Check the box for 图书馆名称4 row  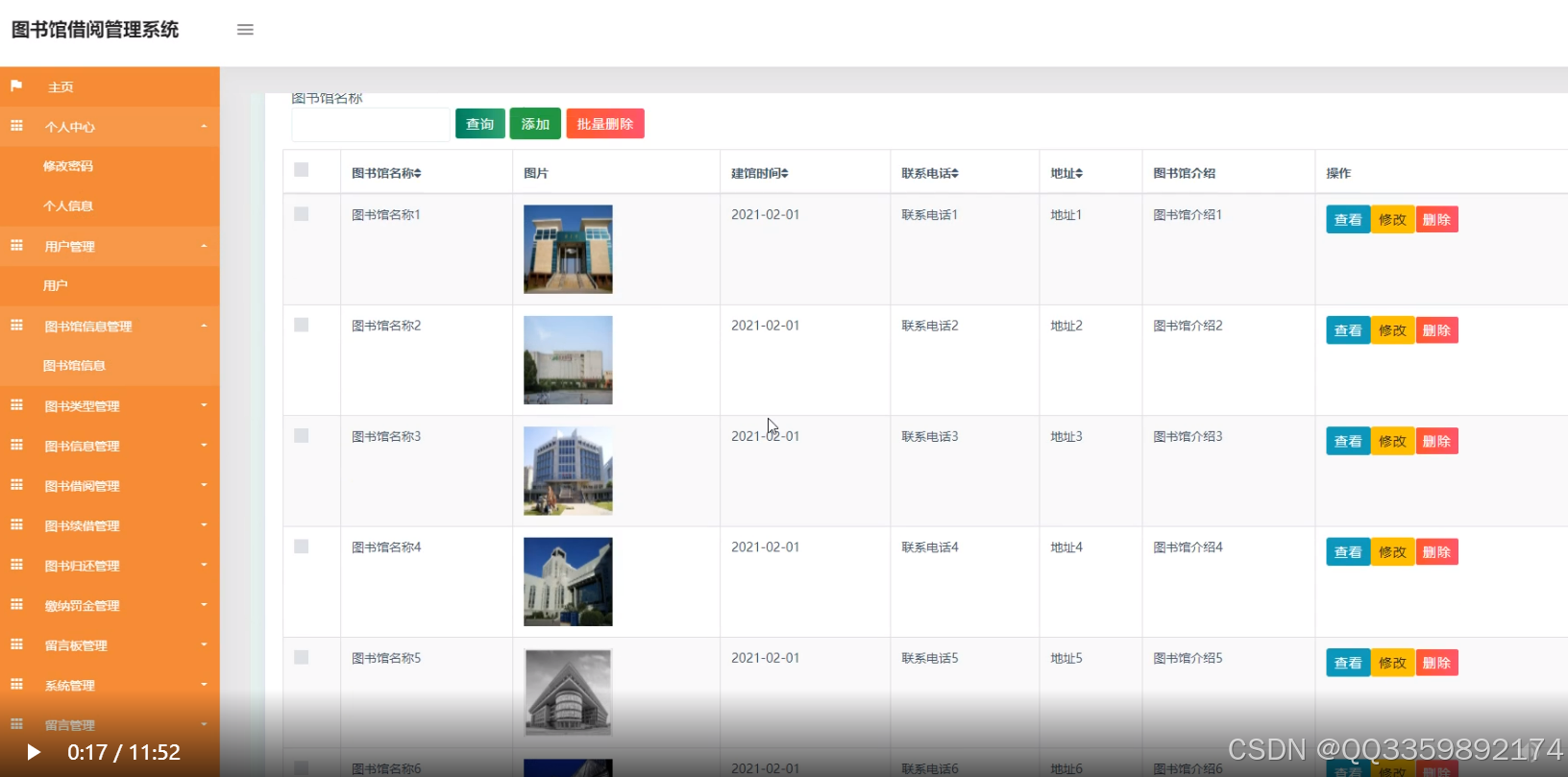click(302, 546)
